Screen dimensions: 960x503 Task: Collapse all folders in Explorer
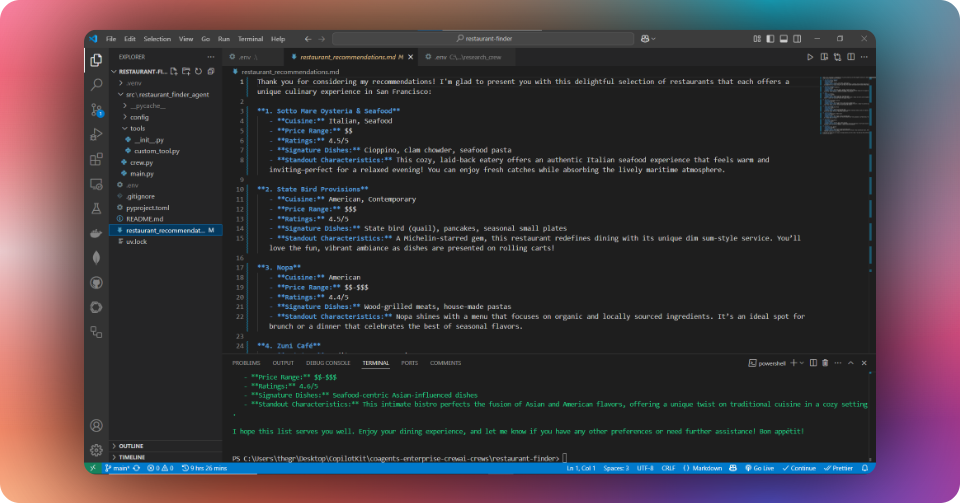click(x=211, y=72)
